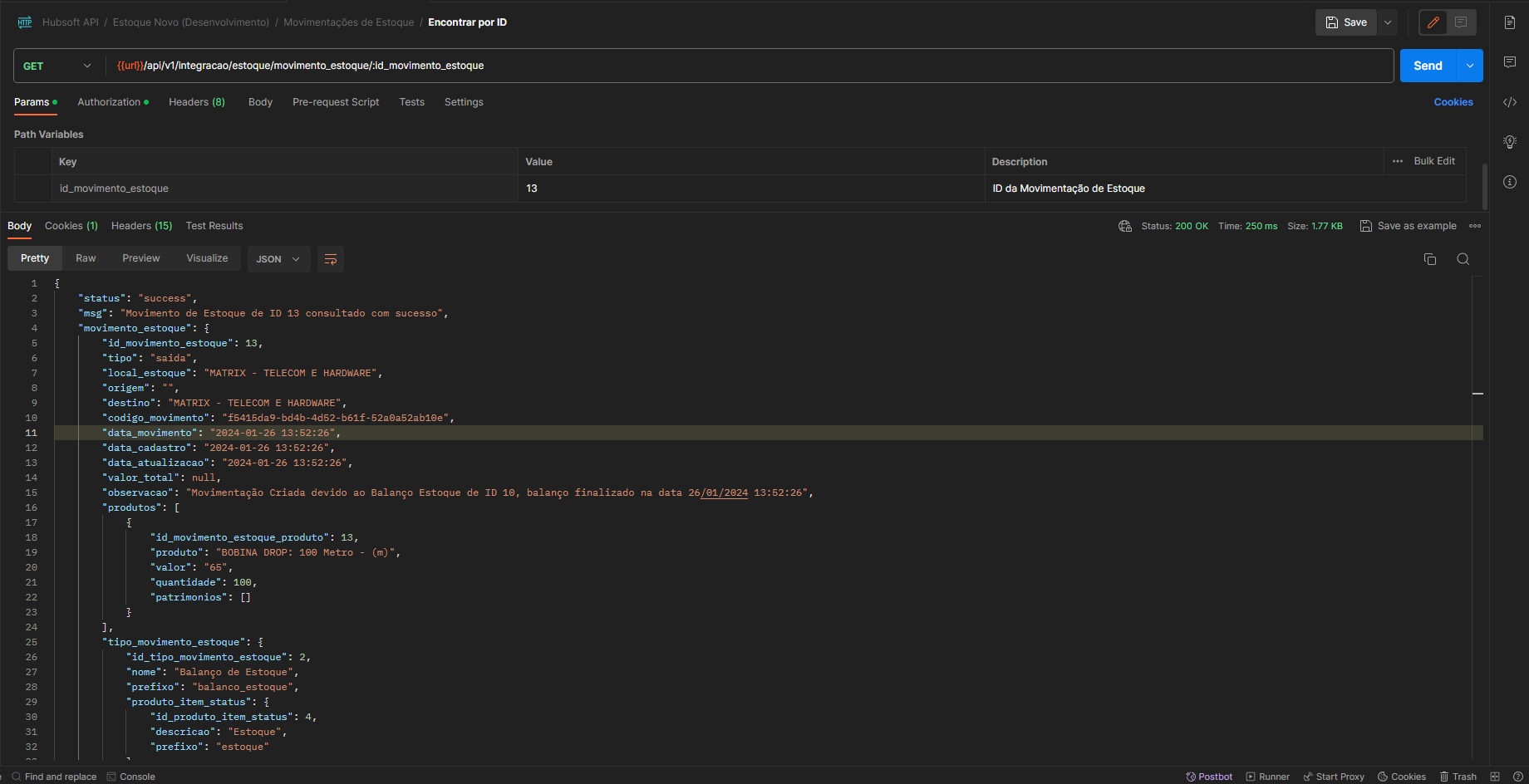Image resolution: width=1529 pixels, height=784 pixels.
Task: Click response line 11 data_movimento
Action: coord(769,433)
